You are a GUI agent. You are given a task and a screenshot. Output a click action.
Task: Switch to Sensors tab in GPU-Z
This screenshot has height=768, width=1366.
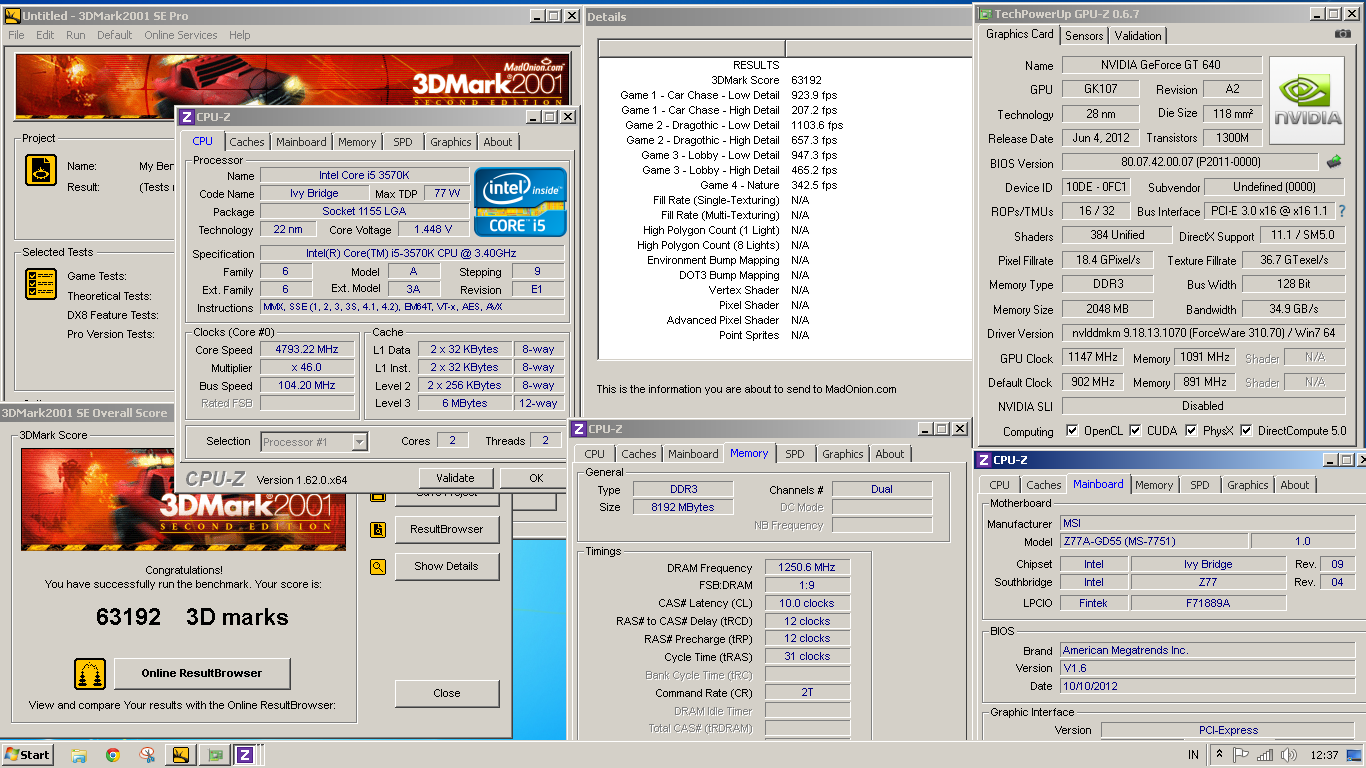(x=1084, y=35)
